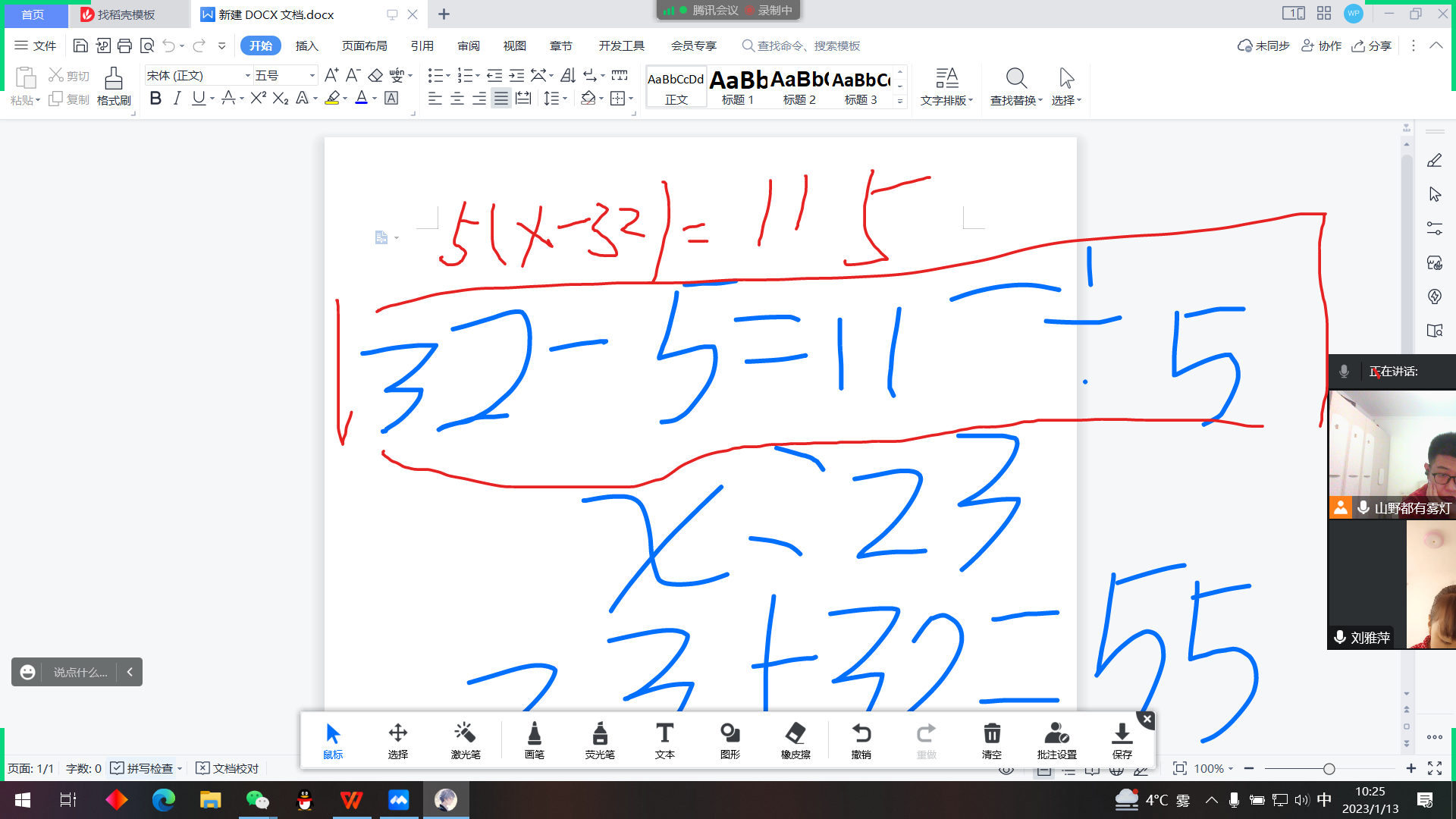The height and width of the screenshot is (819, 1456).
Task: Open the zoom level 100% dropdown
Action: coord(1213,768)
